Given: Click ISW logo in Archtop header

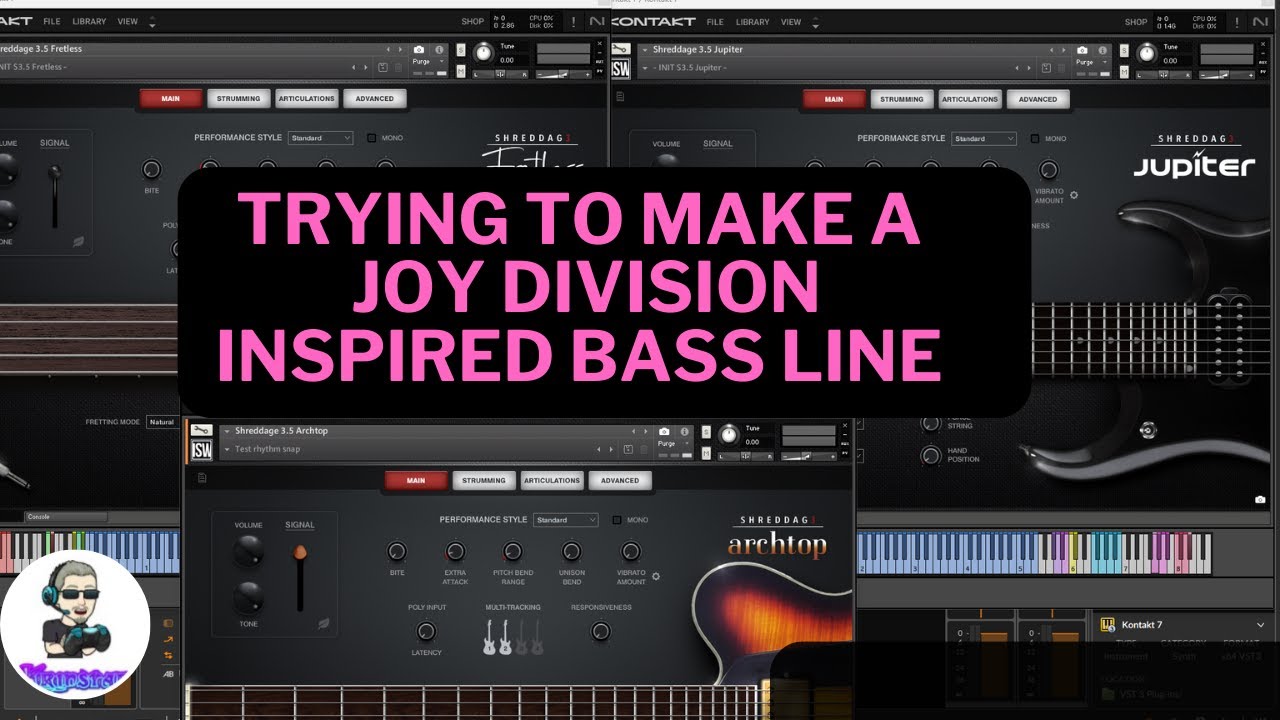Looking at the screenshot, I should [201, 451].
